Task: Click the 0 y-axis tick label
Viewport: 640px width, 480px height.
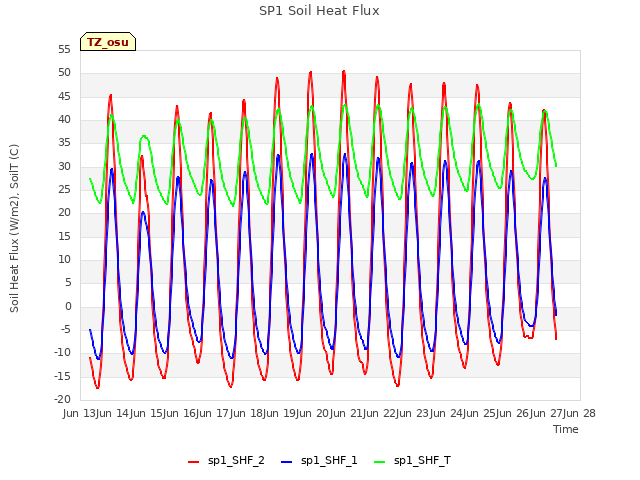Action: 68,307
